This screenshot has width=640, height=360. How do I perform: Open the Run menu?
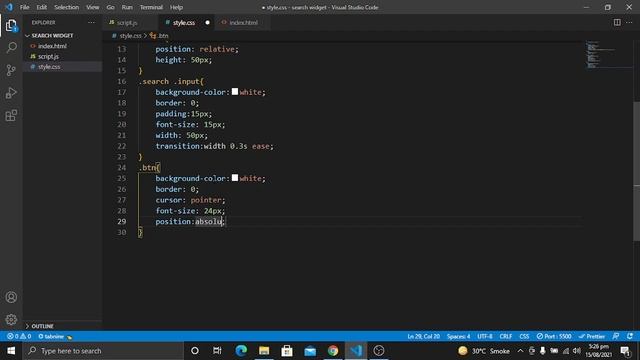[x=127, y=7]
